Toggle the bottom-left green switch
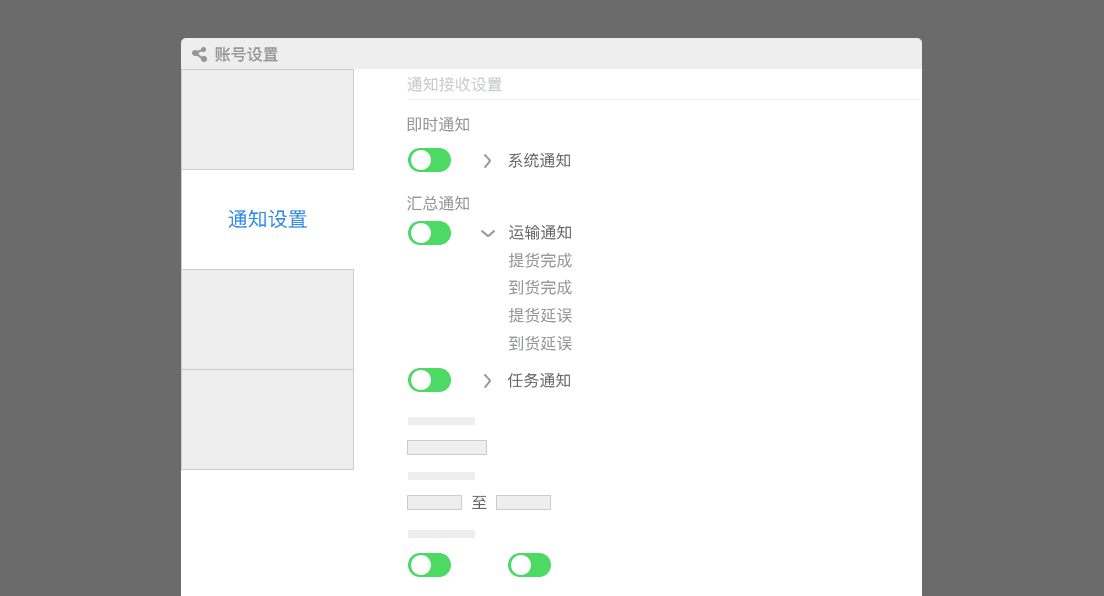The width and height of the screenshot is (1104, 596). click(x=429, y=565)
